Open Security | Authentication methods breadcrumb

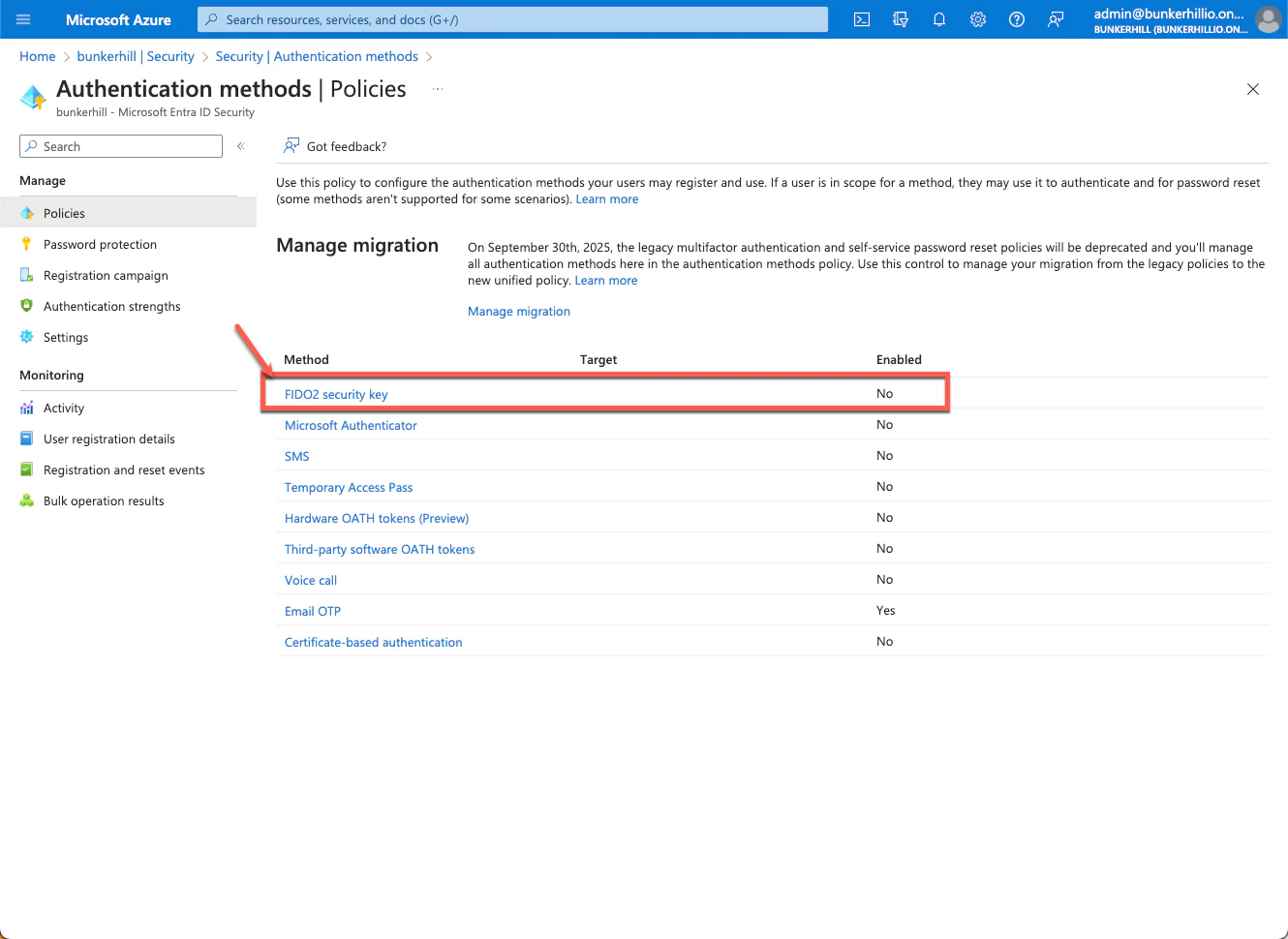[317, 56]
